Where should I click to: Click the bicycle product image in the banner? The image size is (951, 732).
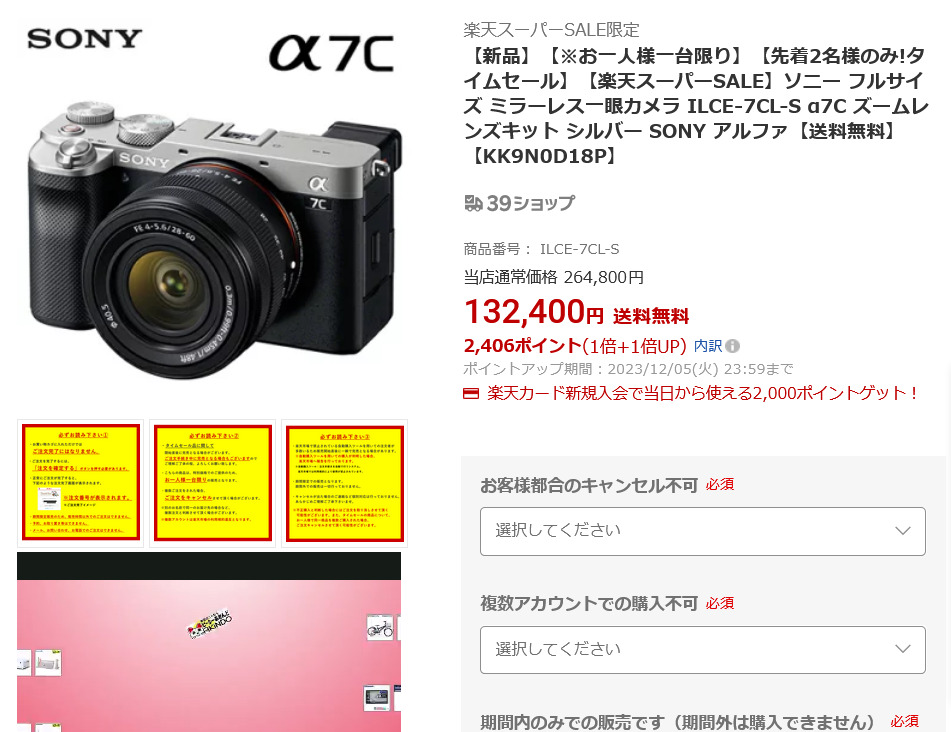pos(380,628)
